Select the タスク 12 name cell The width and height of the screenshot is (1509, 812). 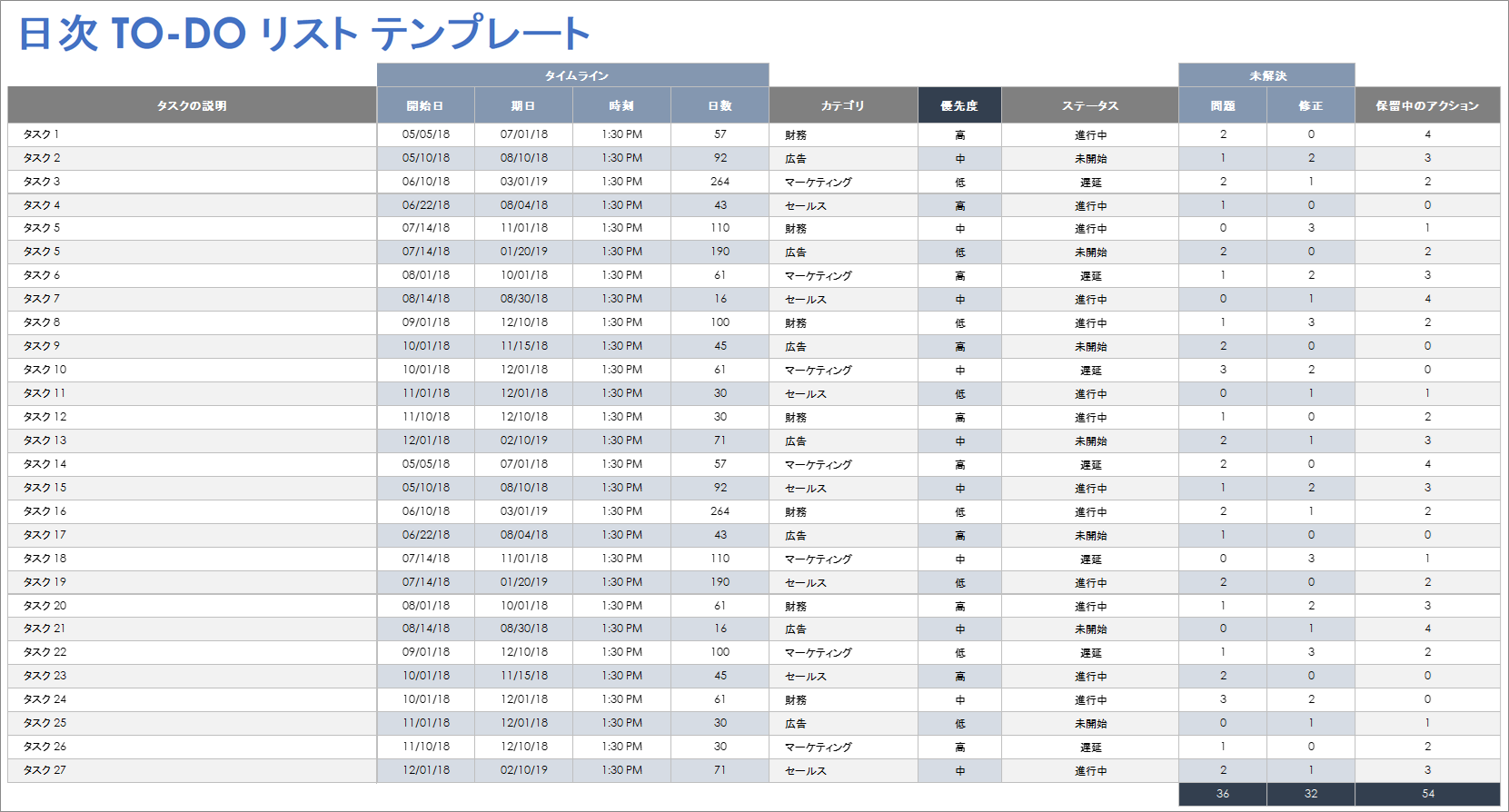(x=192, y=417)
